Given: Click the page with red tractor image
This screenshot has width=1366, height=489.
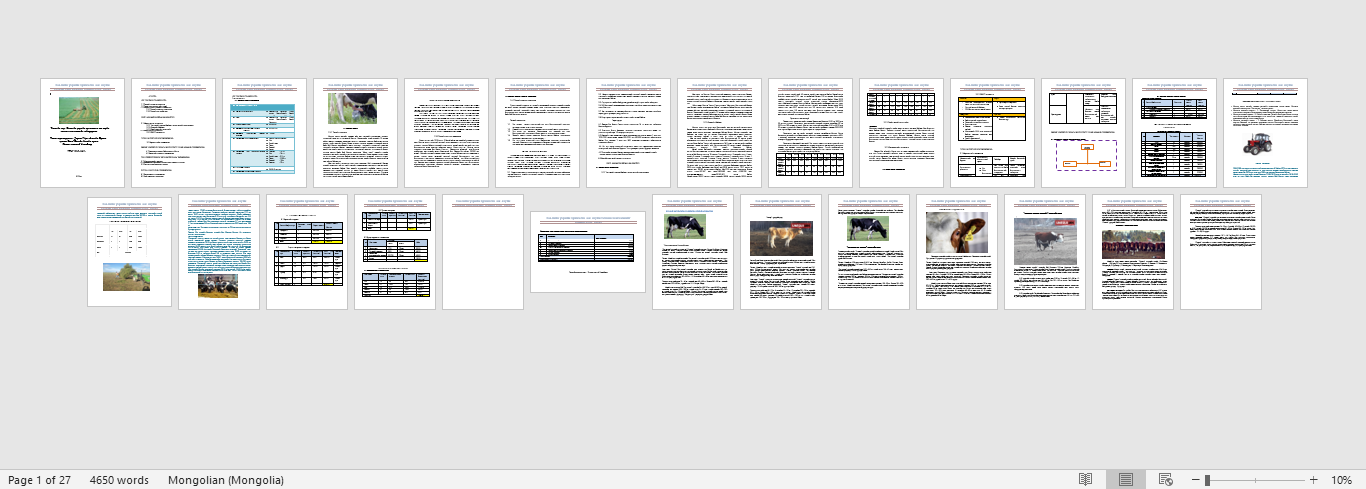Looking at the screenshot, I should click(x=1265, y=133).
